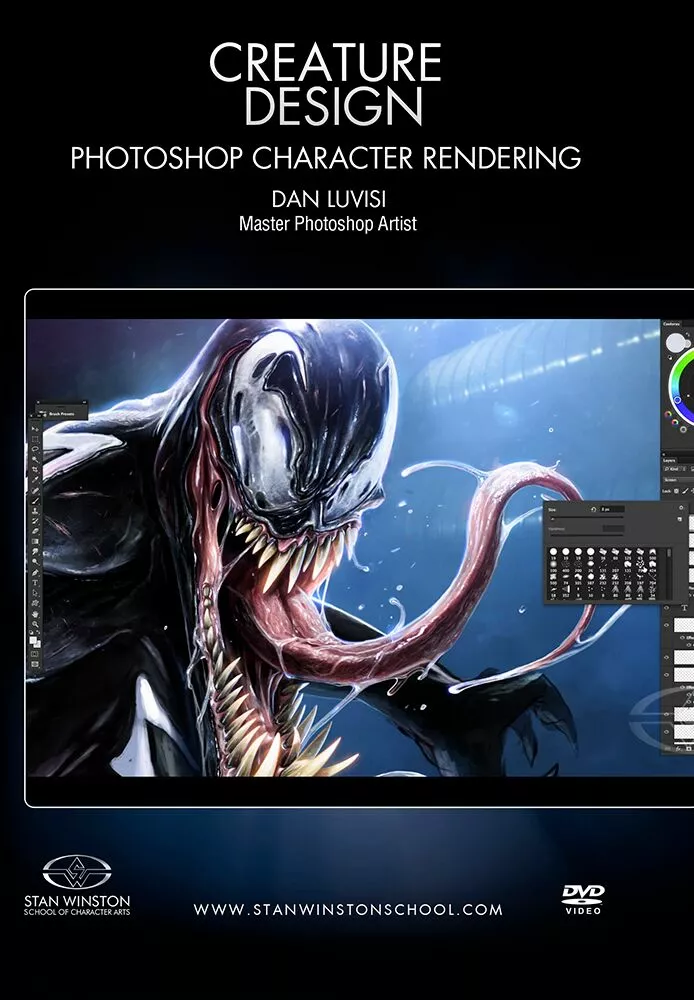Select the Crop tool

click(35, 469)
